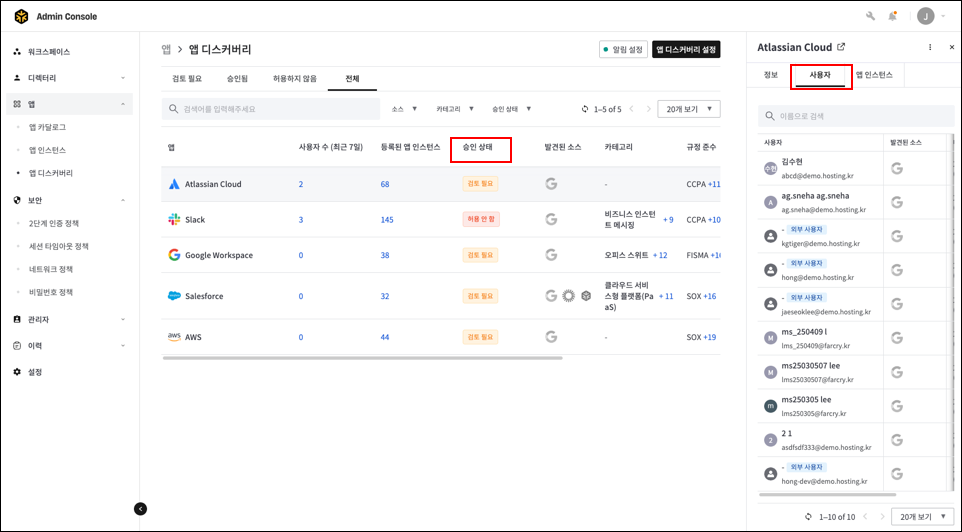
Task: Close the Atlassian Cloud detail panel
Action: [x=950, y=47]
